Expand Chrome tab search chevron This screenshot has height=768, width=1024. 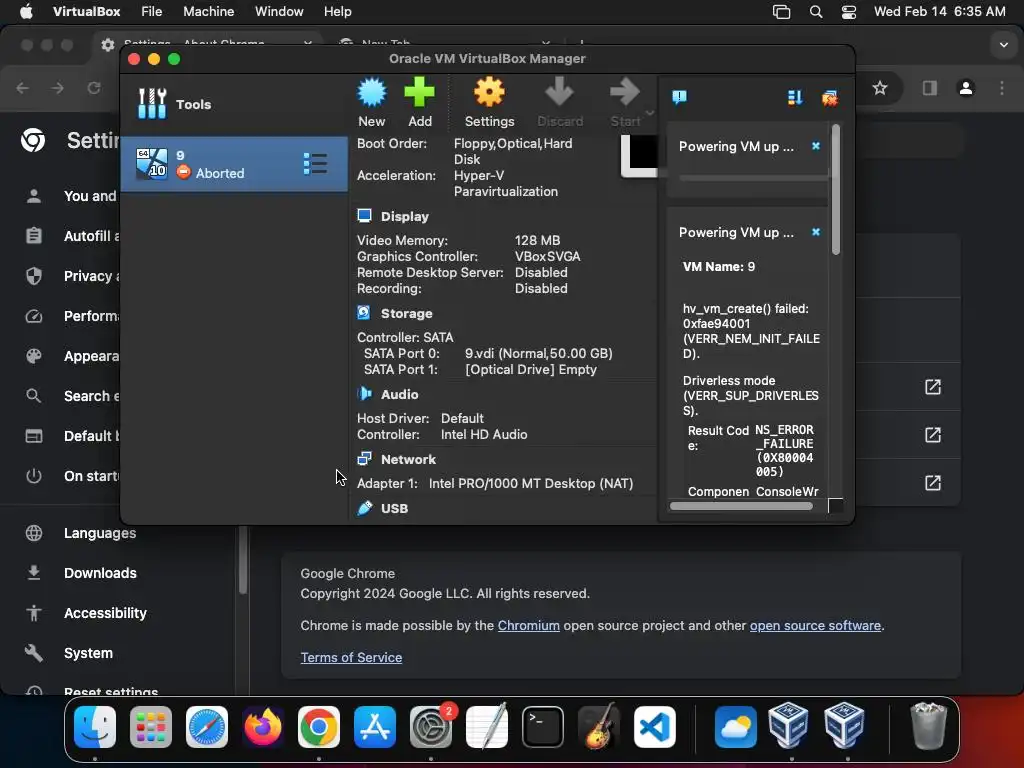coord(1004,45)
